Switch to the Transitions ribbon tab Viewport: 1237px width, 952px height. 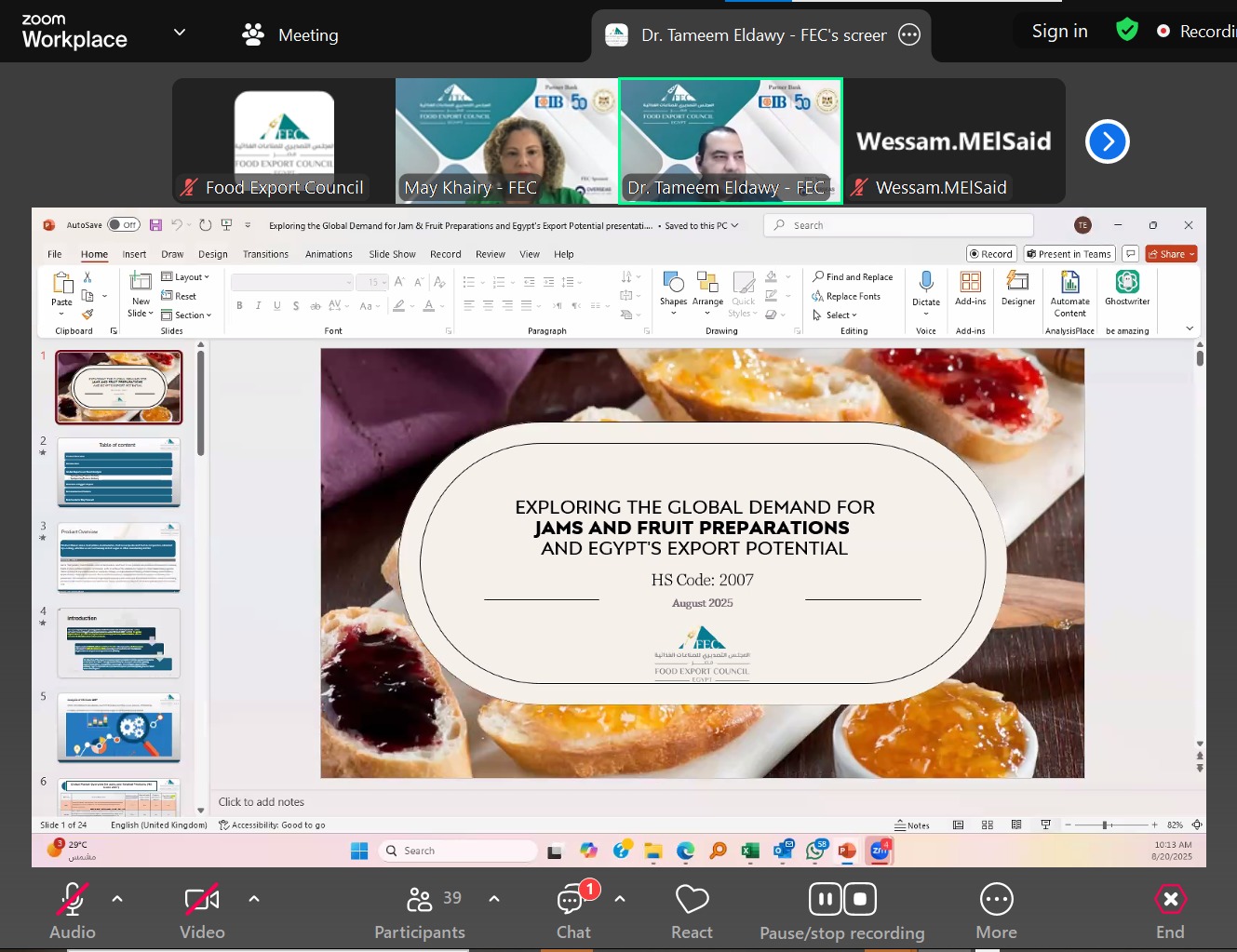[x=265, y=254]
